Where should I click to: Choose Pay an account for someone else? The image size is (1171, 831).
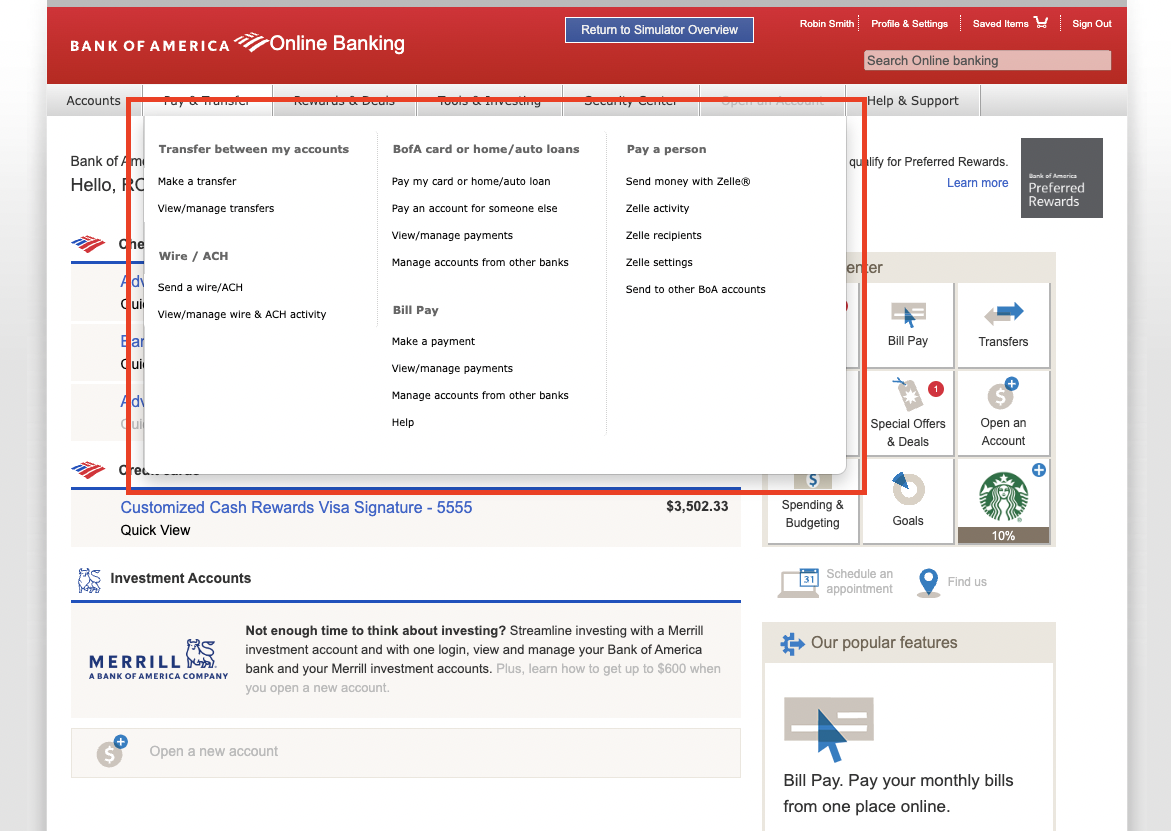click(x=474, y=208)
